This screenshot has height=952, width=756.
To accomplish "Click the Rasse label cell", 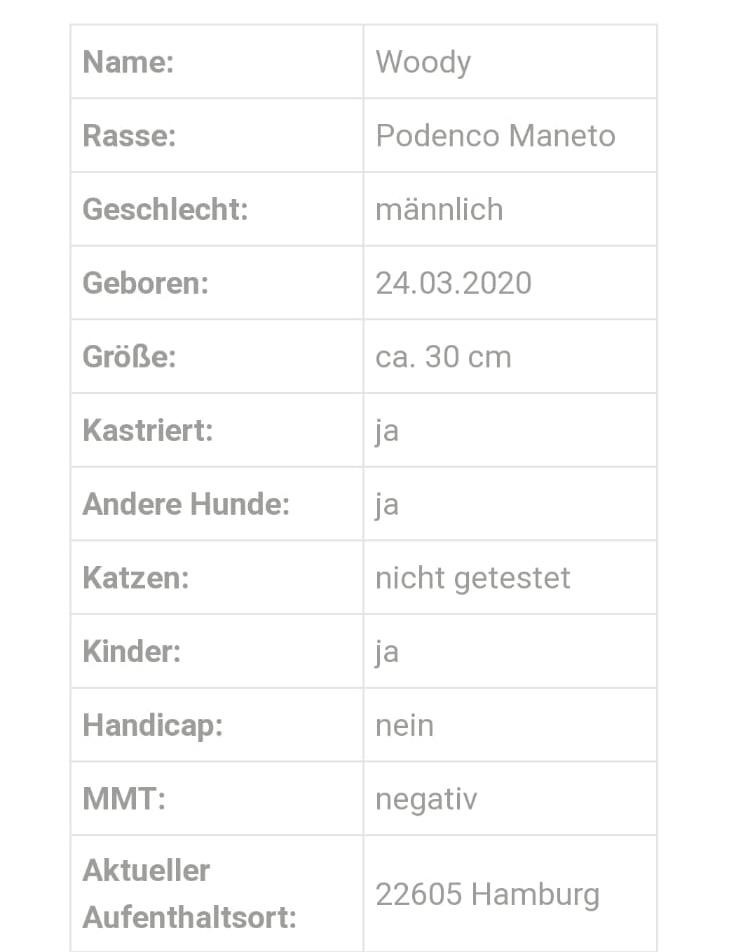I will tap(217, 135).
